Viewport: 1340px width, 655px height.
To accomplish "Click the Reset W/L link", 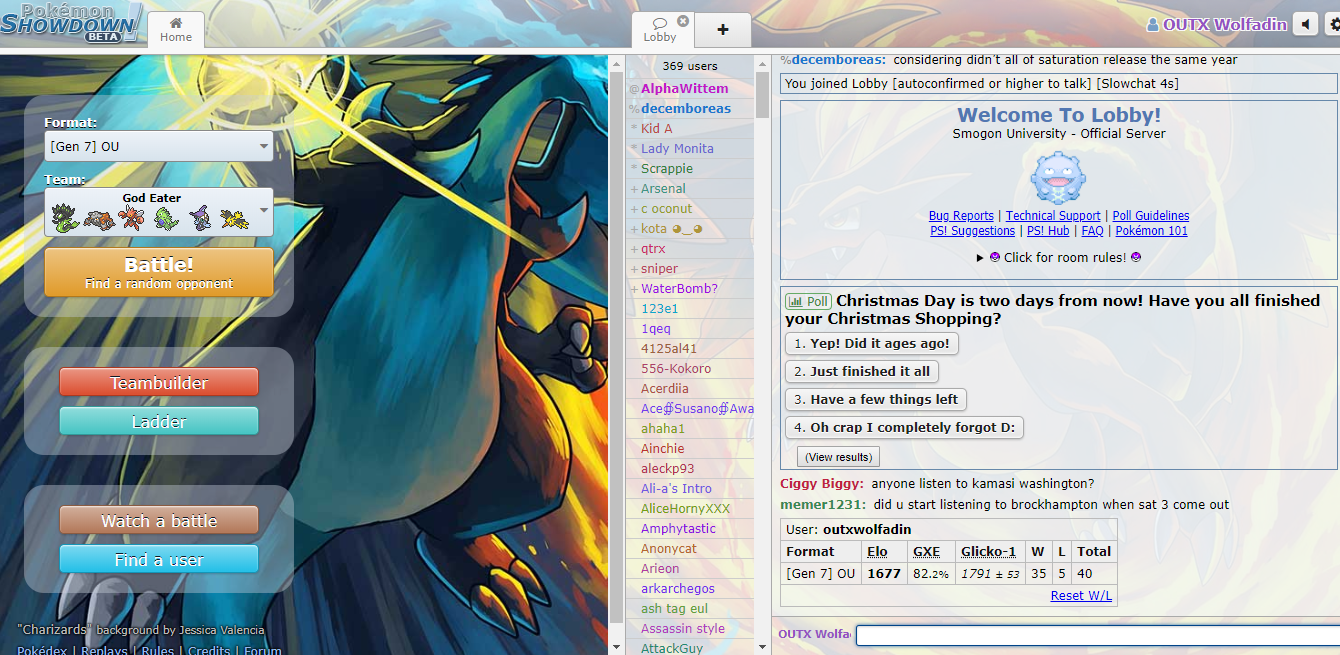I will click(x=1081, y=596).
